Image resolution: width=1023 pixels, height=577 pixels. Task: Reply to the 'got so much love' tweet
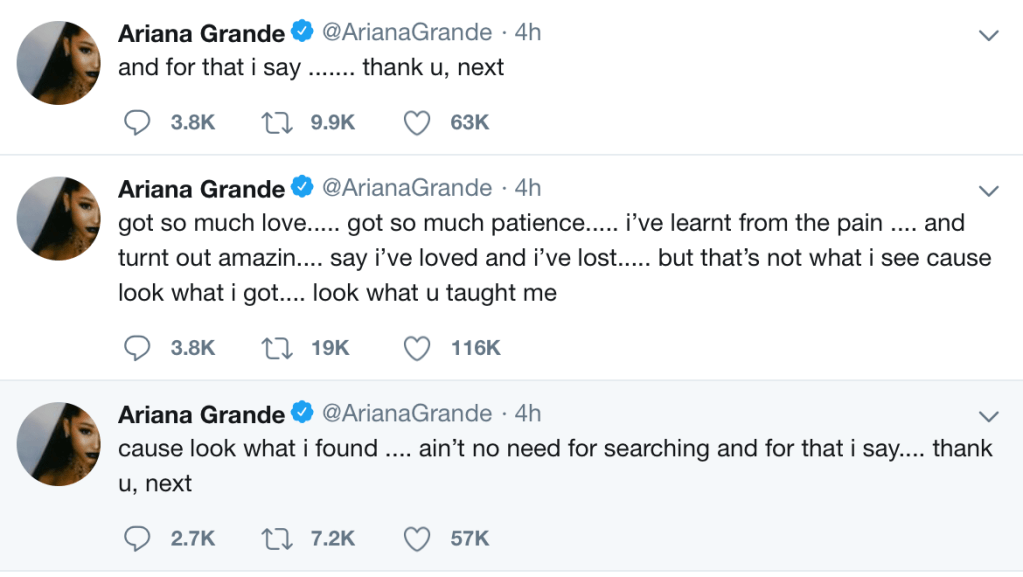(x=136, y=348)
